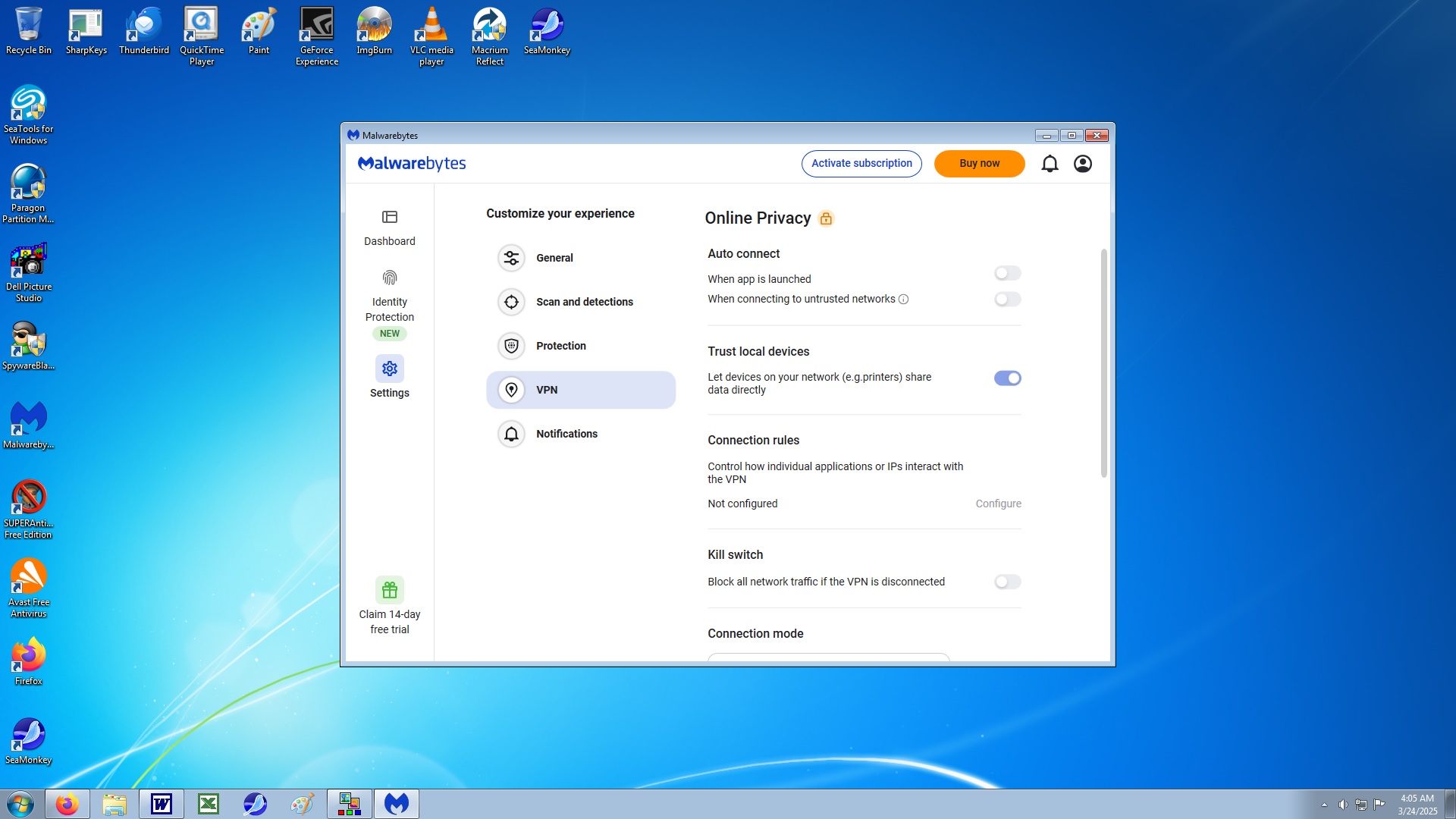Click the Auto connect heading

[743, 254]
